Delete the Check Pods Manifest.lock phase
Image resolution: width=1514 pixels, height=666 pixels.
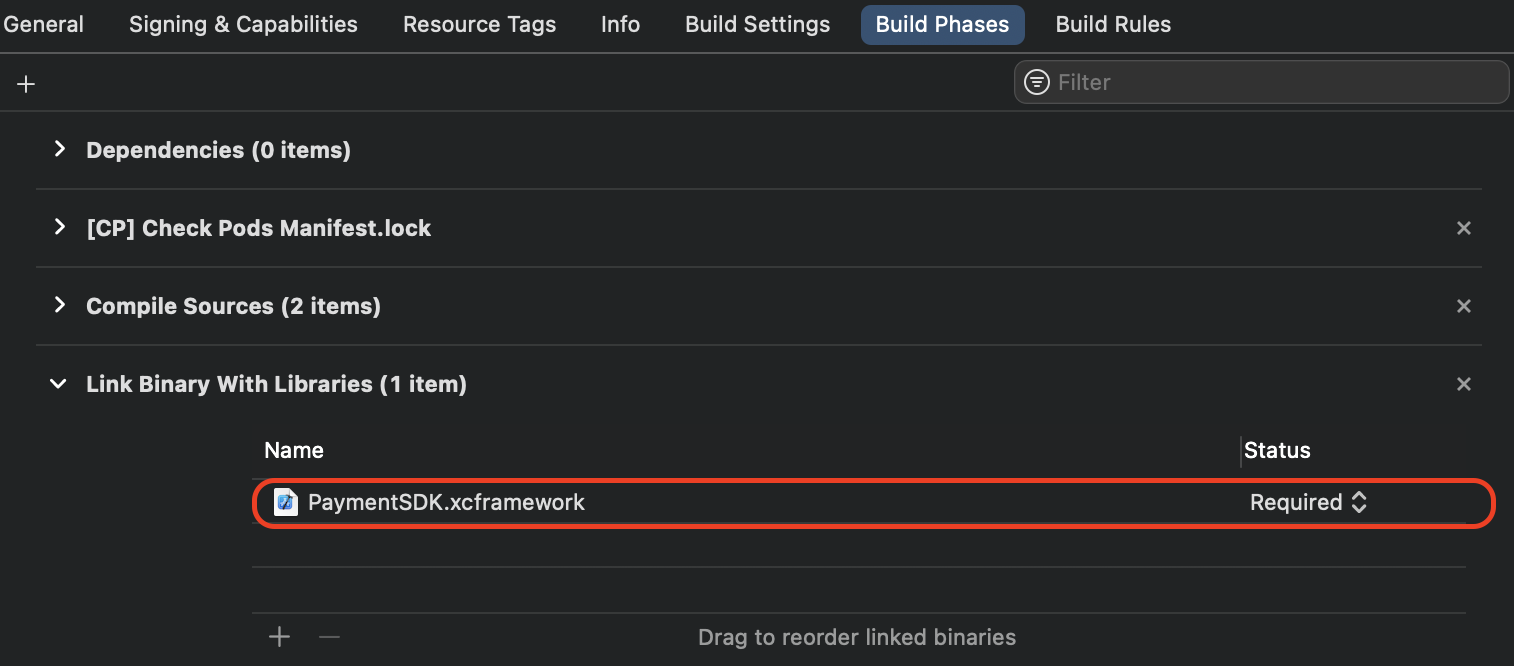(x=1463, y=228)
